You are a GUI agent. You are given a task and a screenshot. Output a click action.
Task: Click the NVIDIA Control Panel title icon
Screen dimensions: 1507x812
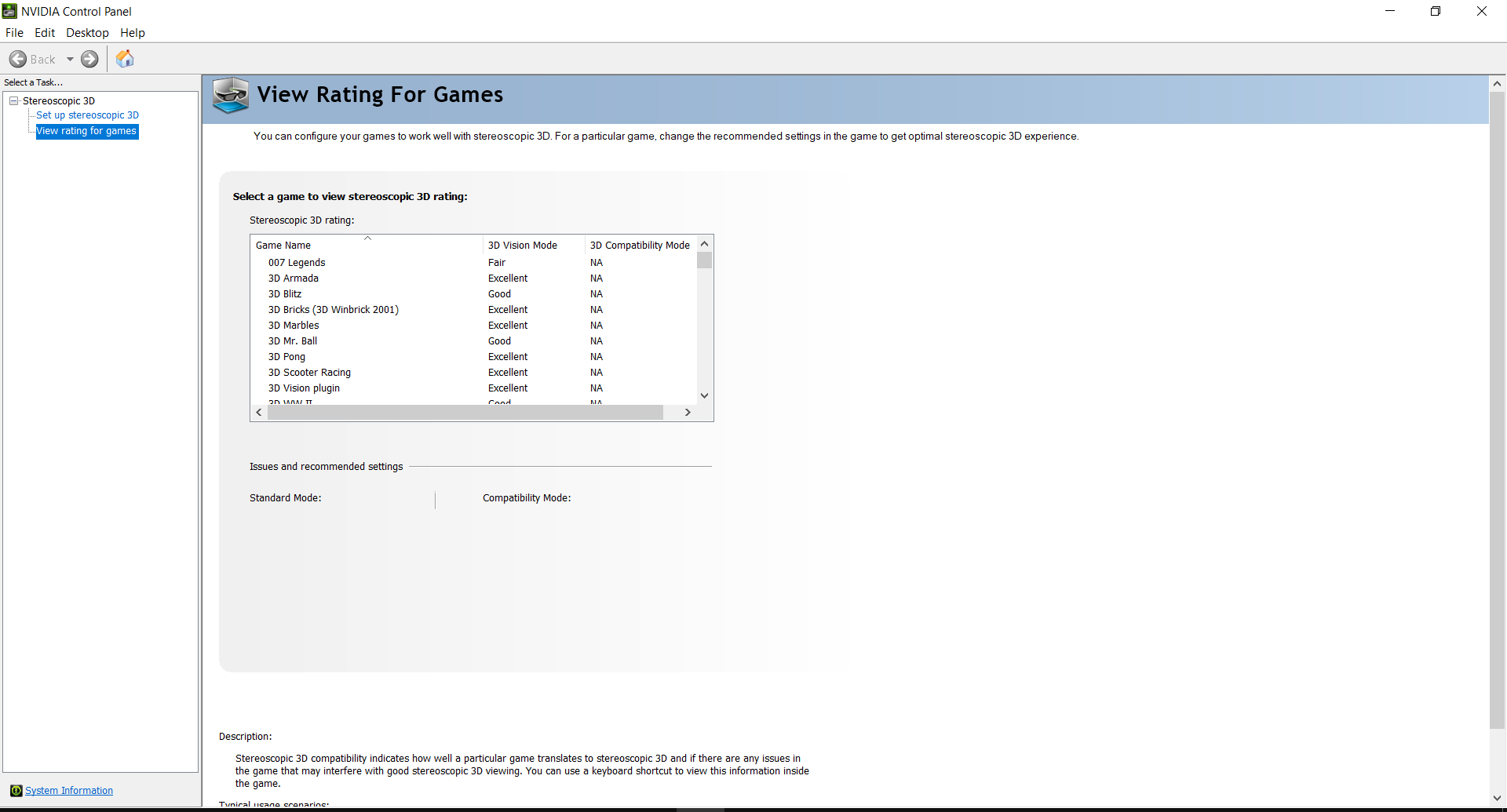pyautogui.click(x=9, y=11)
